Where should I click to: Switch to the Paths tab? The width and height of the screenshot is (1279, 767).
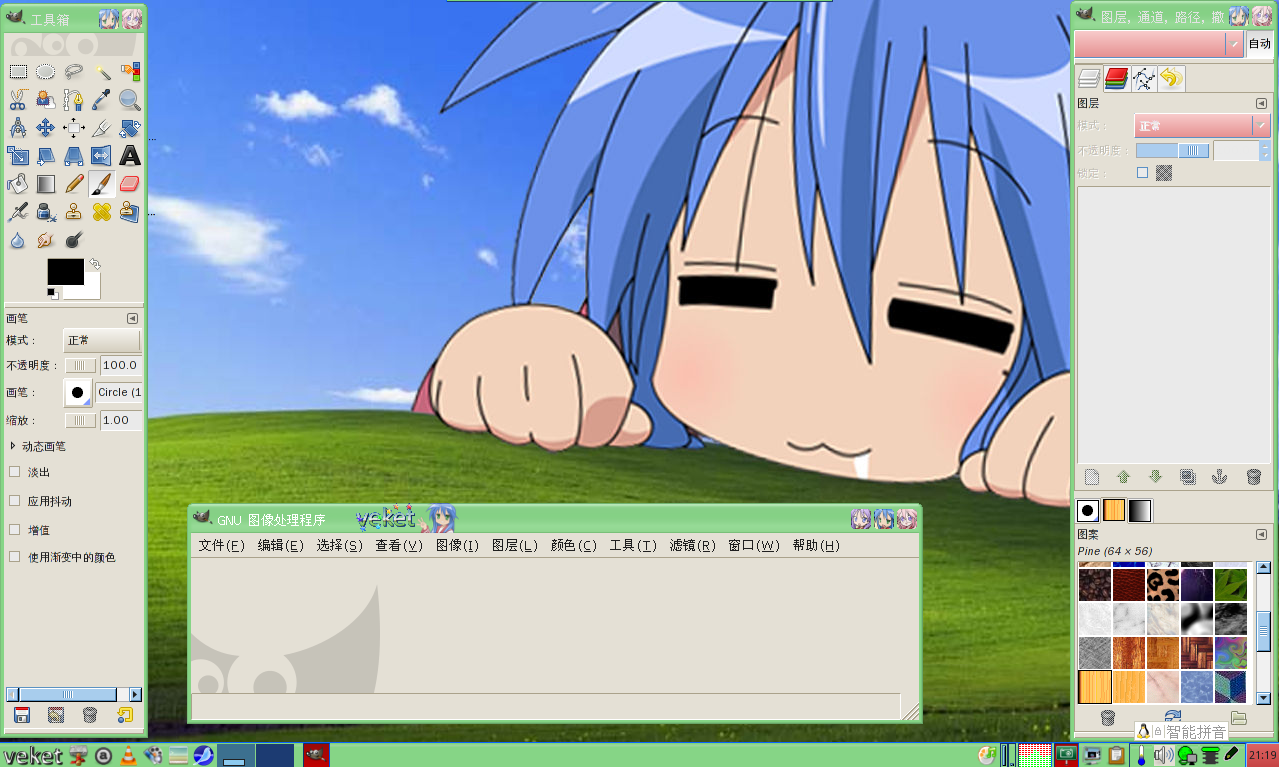click(x=1144, y=79)
